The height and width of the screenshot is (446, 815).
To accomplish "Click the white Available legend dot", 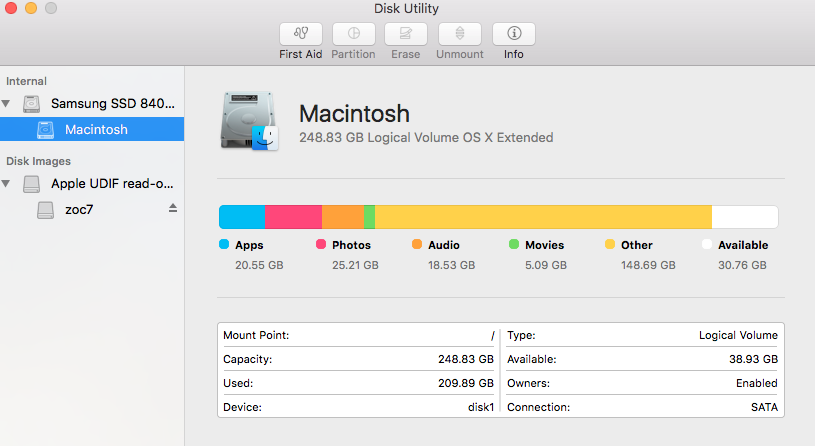I will click(707, 244).
